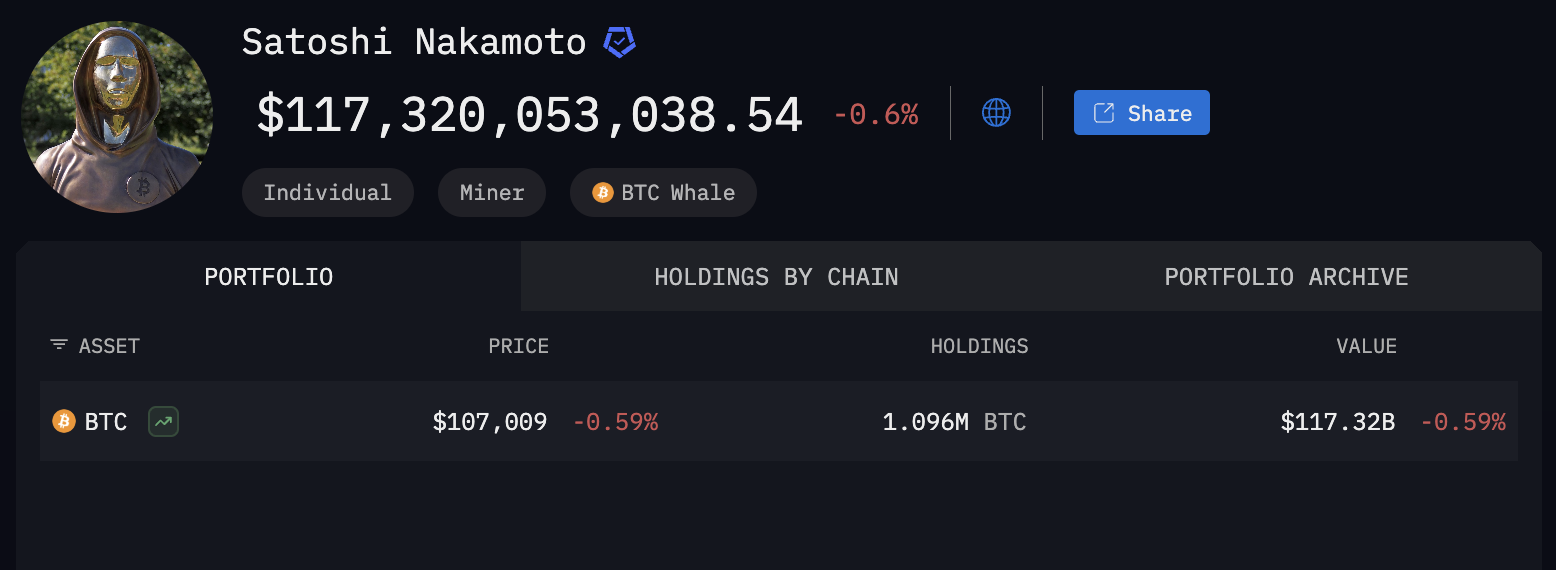Click the BTC asset name link
Viewport: 1556px width, 570px height.
pos(106,422)
